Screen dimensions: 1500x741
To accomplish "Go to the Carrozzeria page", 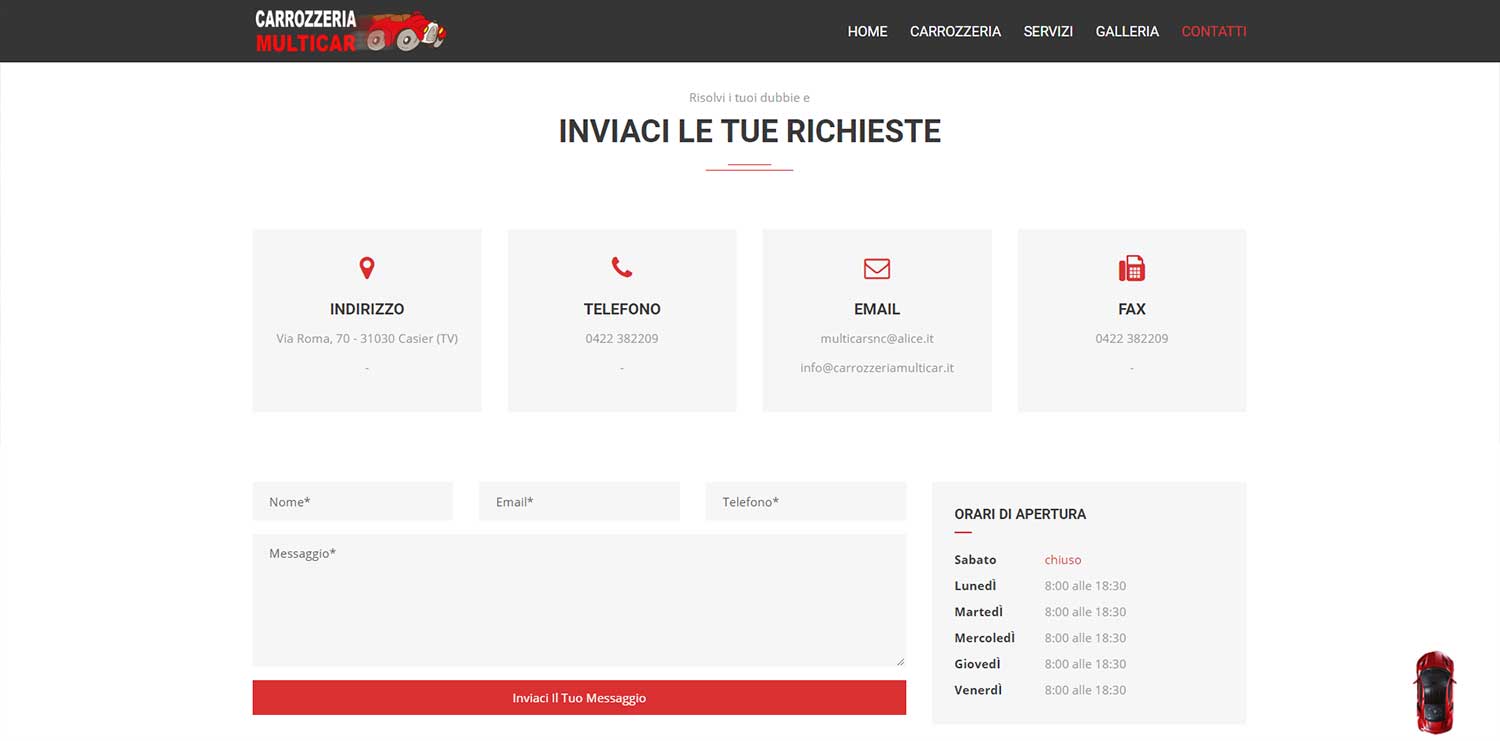I will (x=955, y=31).
